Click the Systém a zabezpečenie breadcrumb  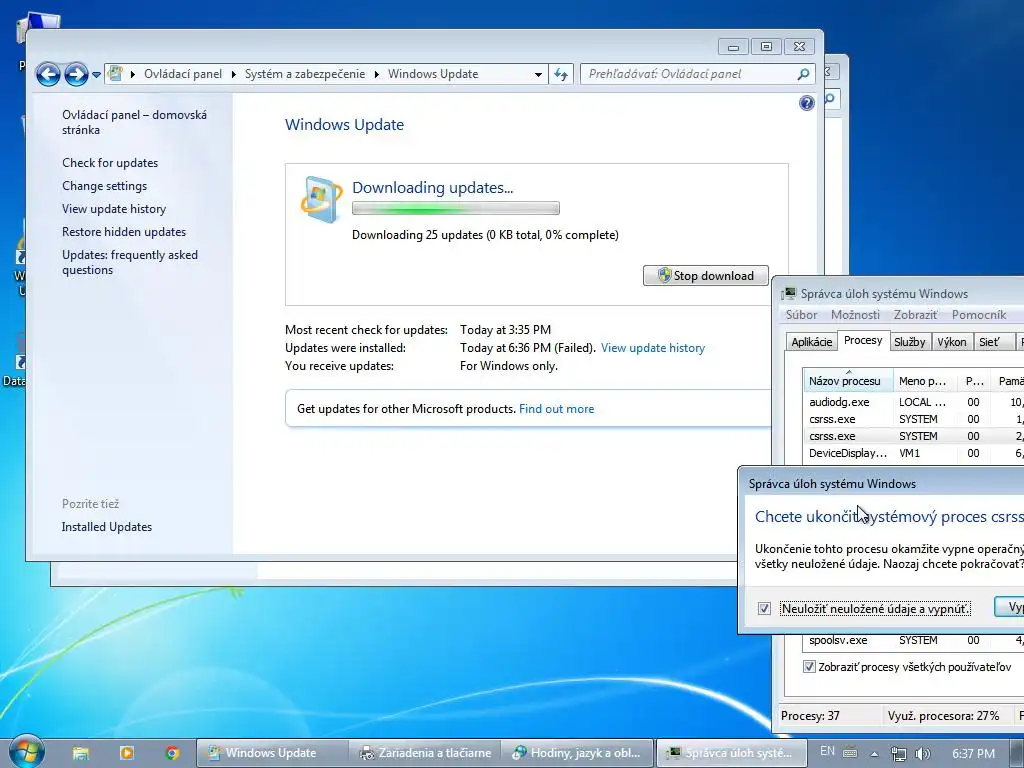[x=305, y=74]
